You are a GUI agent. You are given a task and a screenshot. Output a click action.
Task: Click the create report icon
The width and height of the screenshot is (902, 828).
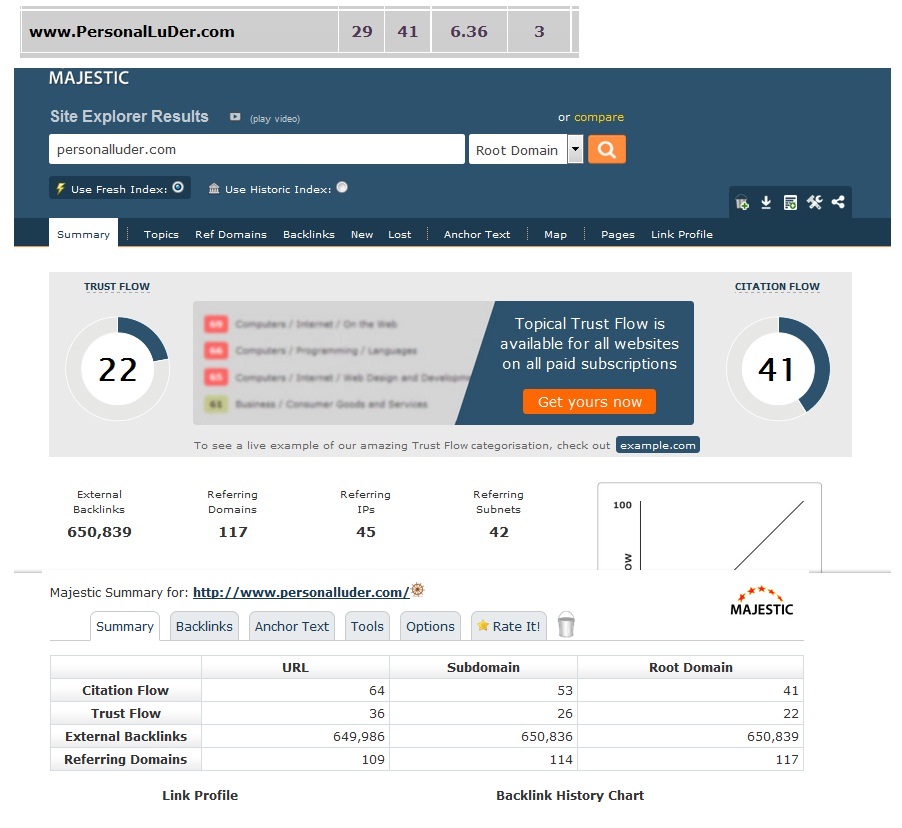(x=790, y=203)
